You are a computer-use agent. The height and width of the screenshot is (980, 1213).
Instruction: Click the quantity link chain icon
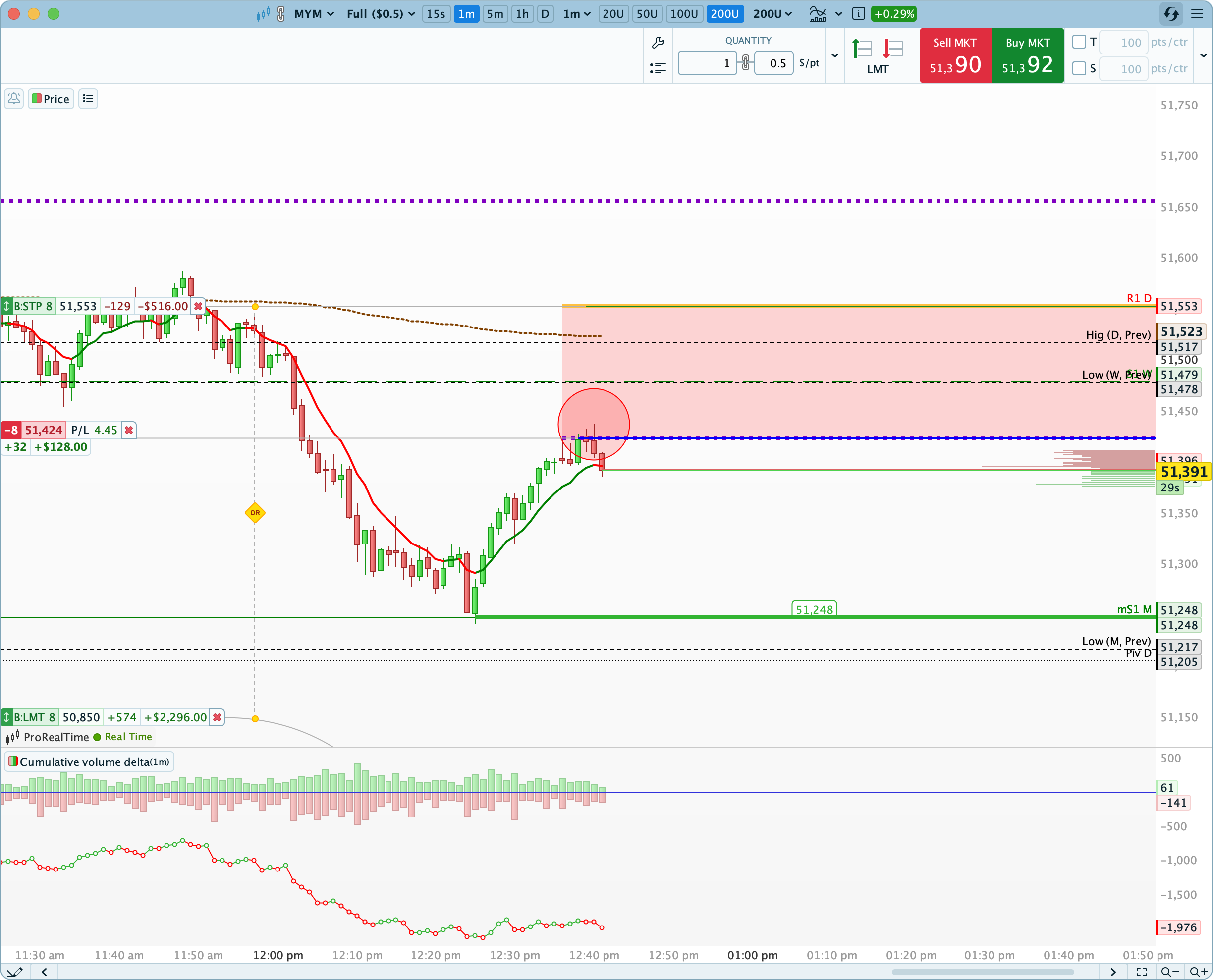(x=746, y=62)
